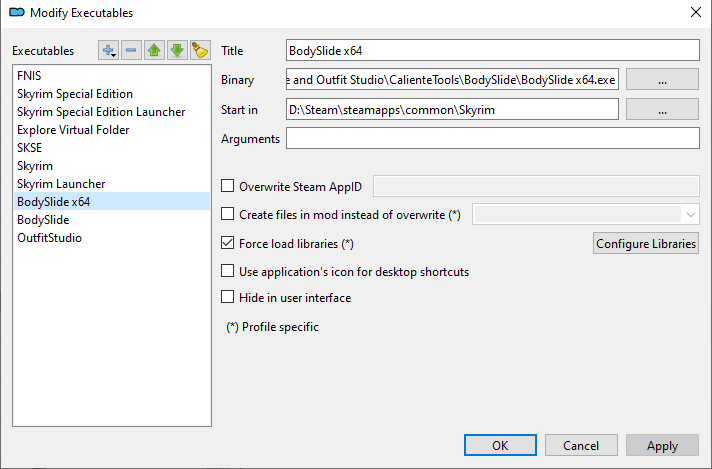Select FNIS in executables list

112,75
